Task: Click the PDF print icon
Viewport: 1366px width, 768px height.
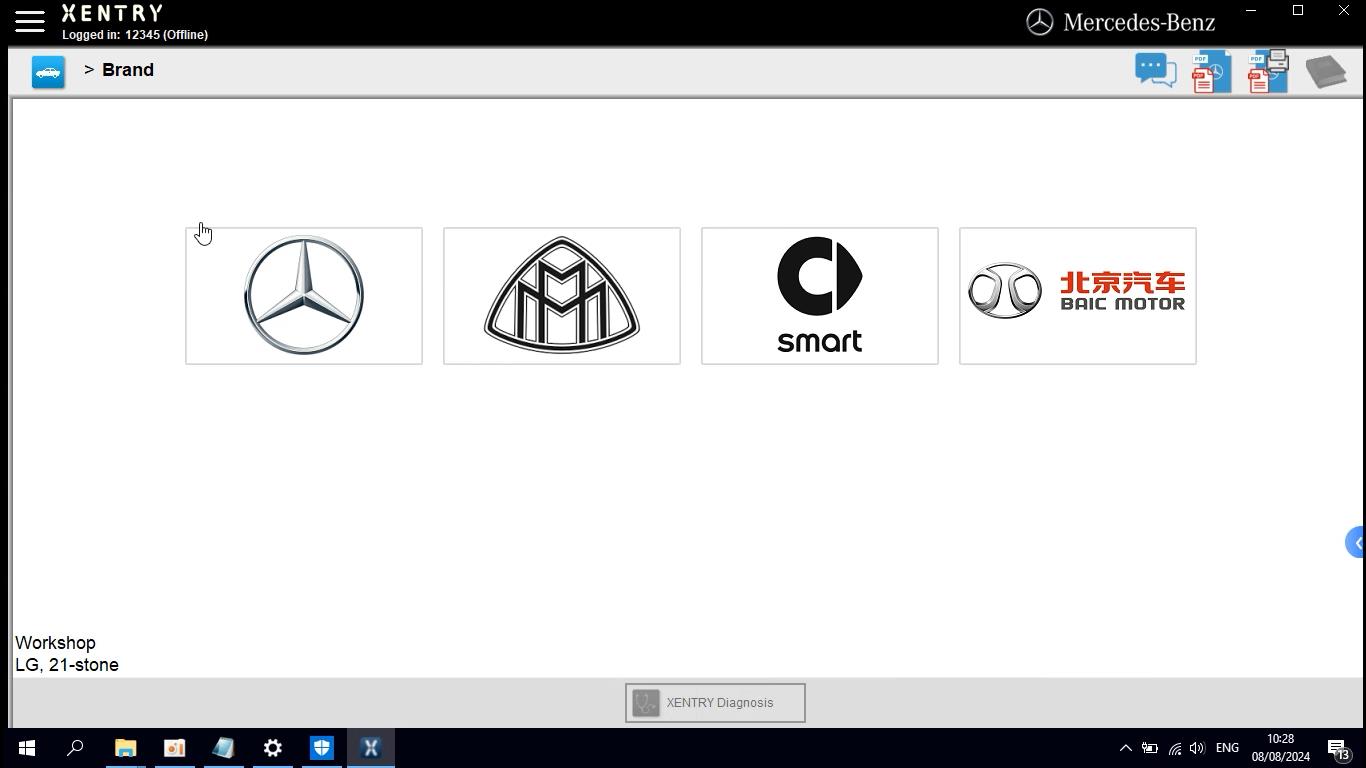Action: coord(1268,72)
